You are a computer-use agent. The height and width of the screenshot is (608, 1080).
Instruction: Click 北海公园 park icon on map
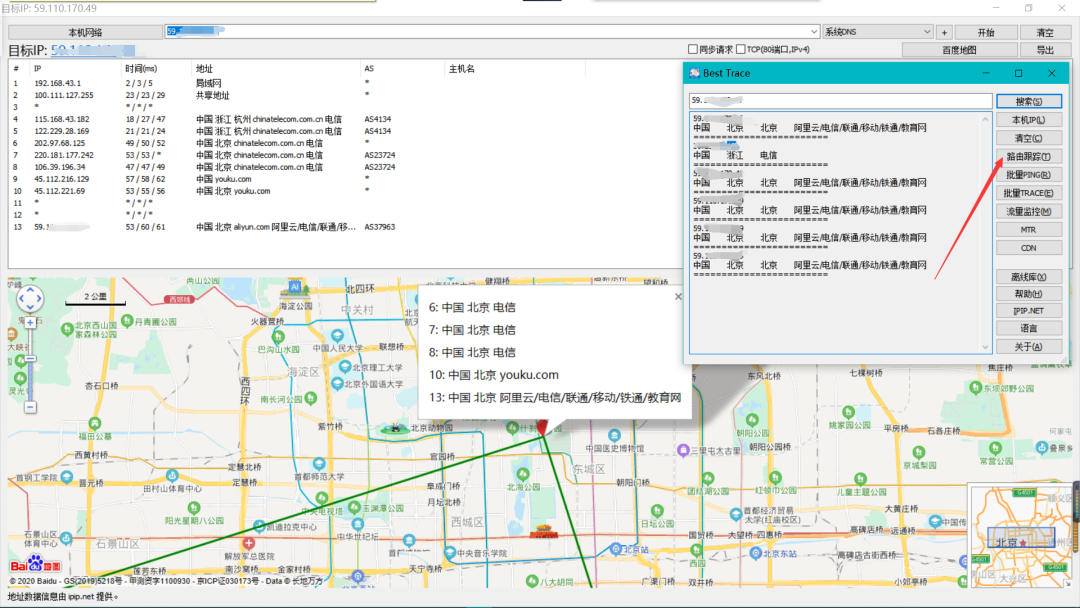coord(523,474)
